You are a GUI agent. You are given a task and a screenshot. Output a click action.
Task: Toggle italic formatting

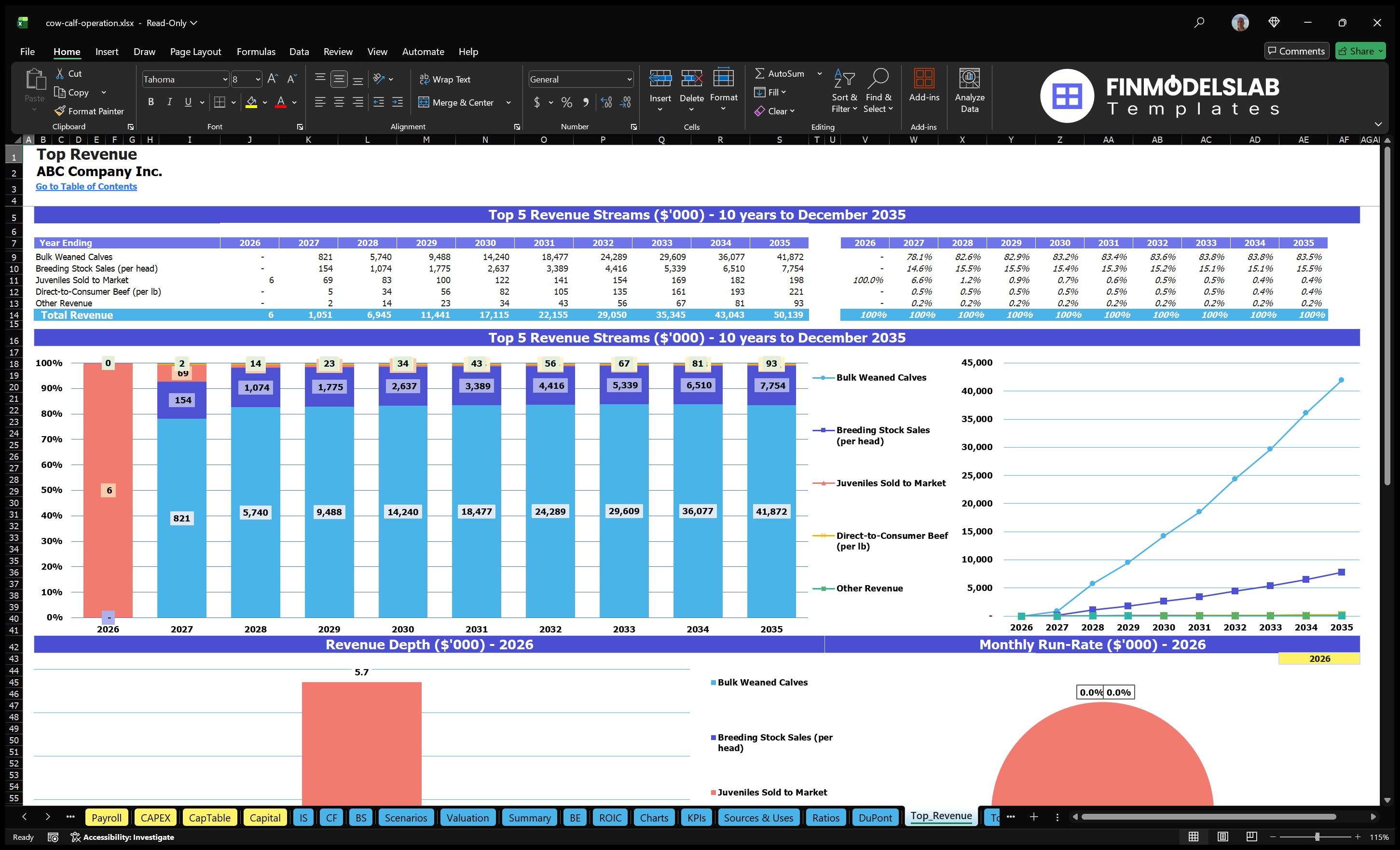(x=169, y=102)
